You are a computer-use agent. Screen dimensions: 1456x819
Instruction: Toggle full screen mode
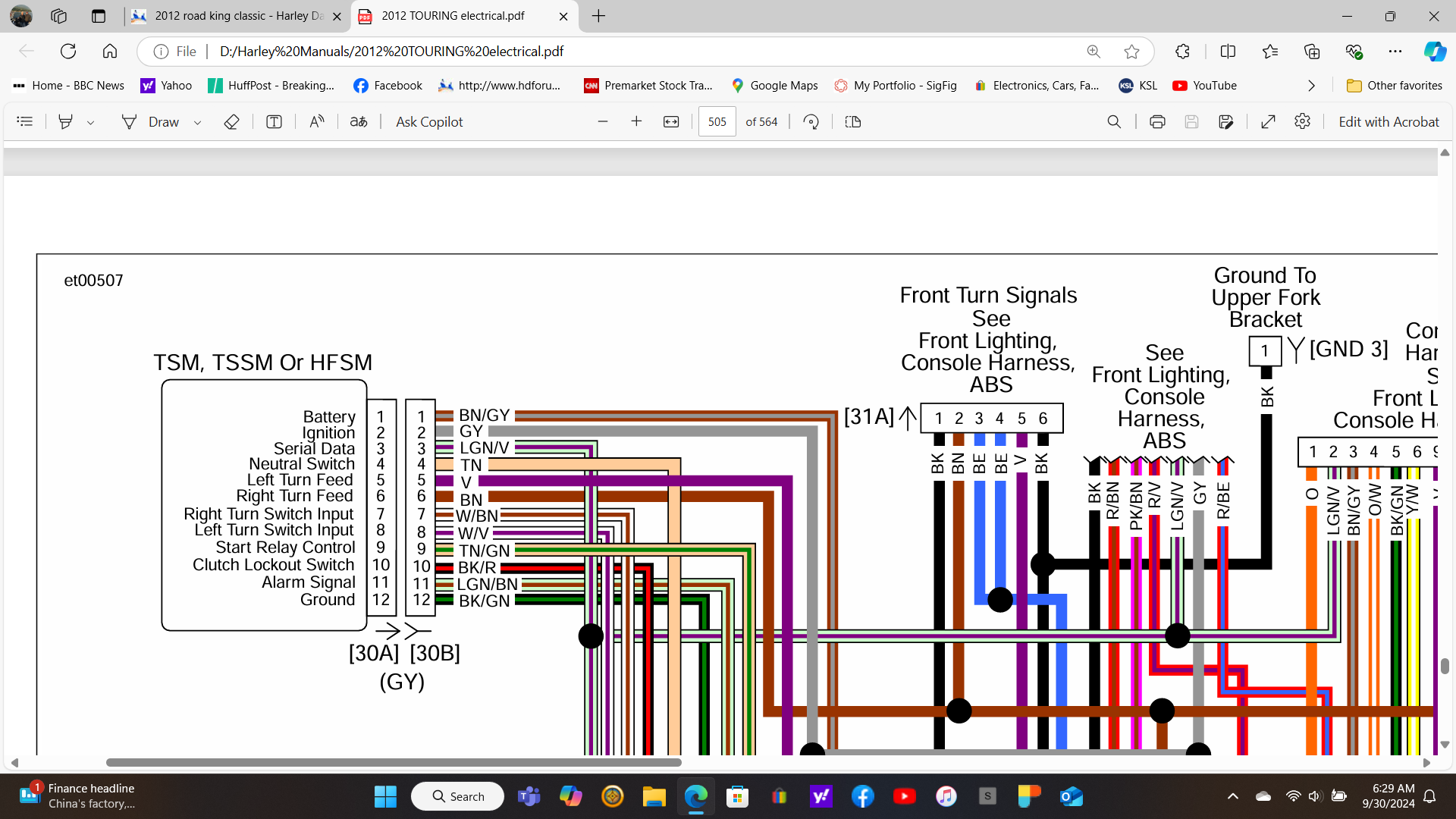pos(1268,122)
